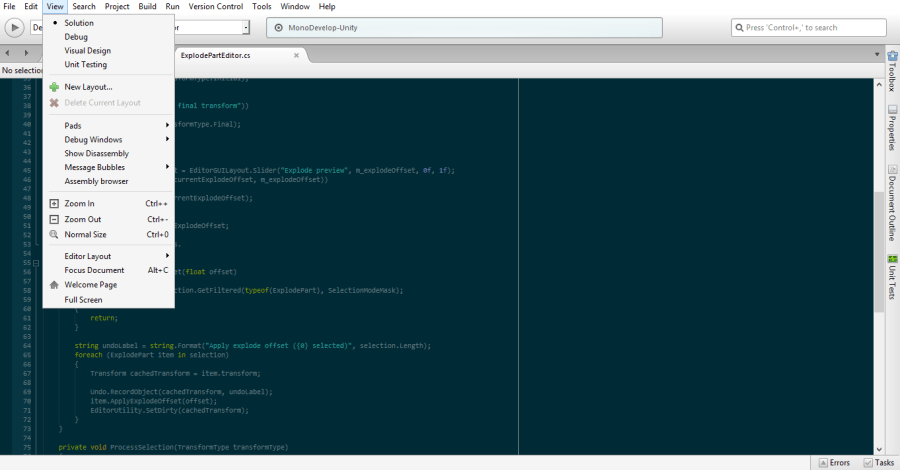Open the Tasks pad in status bar
Screen dimensions: 900x470
pyautogui.click(x=878, y=463)
